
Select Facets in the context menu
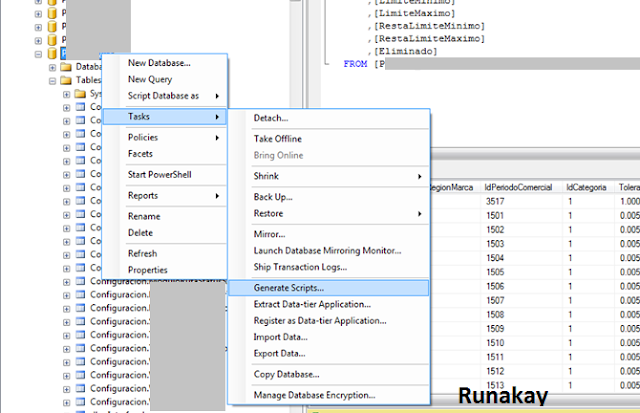[x=140, y=153]
